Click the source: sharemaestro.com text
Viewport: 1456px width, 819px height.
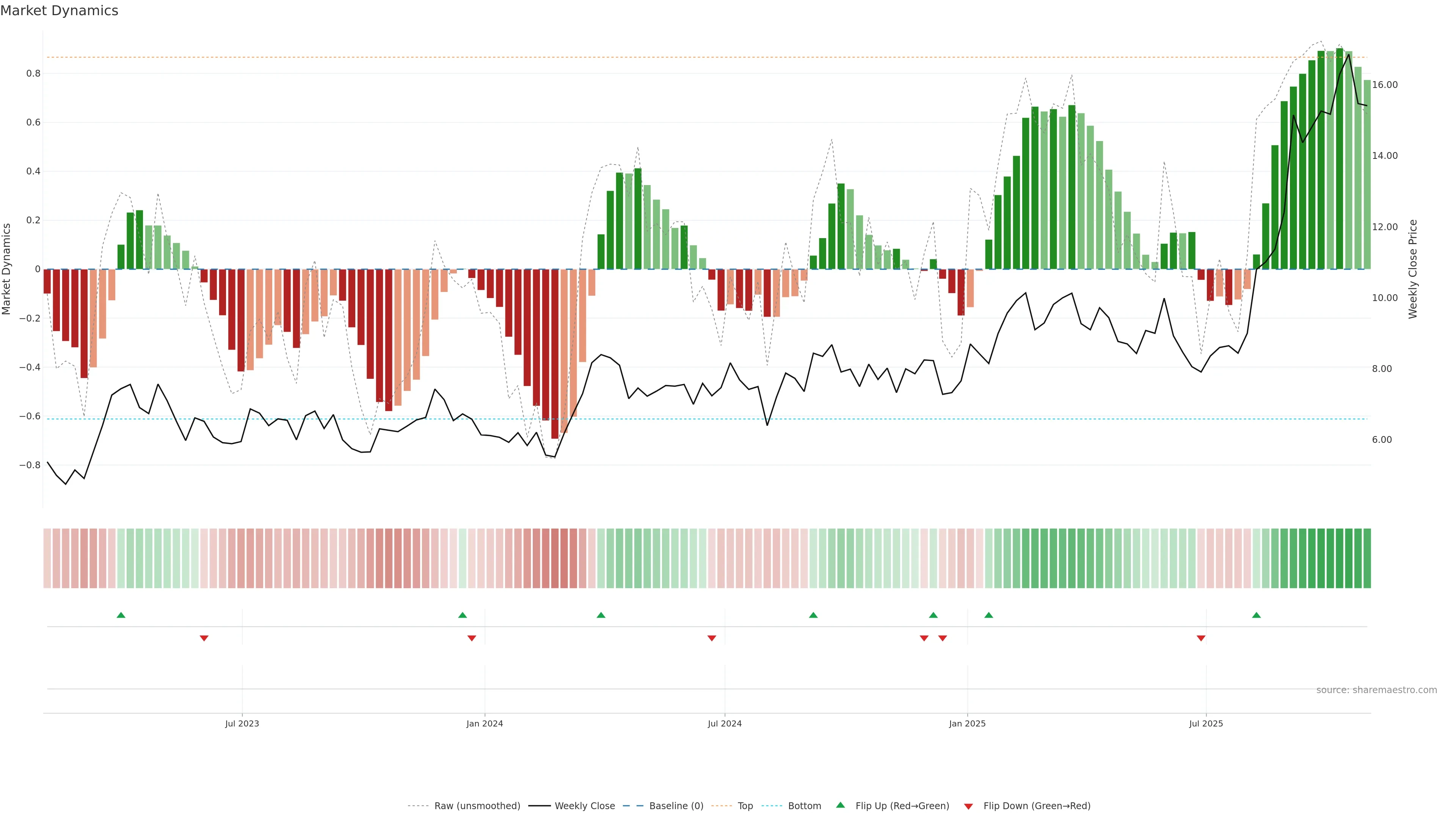tap(1376, 690)
